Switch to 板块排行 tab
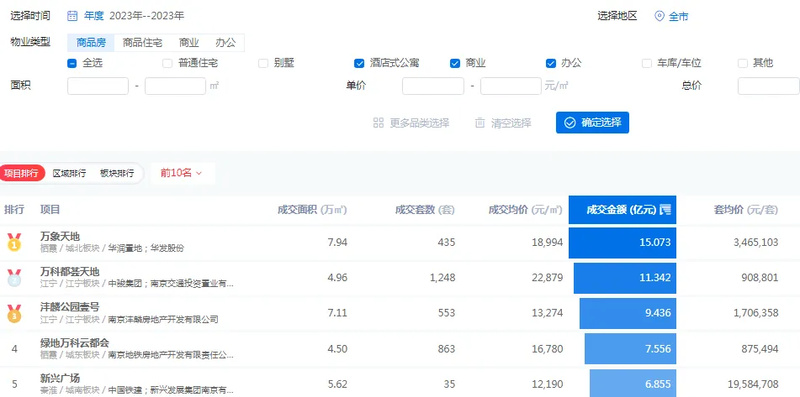 (117, 173)
